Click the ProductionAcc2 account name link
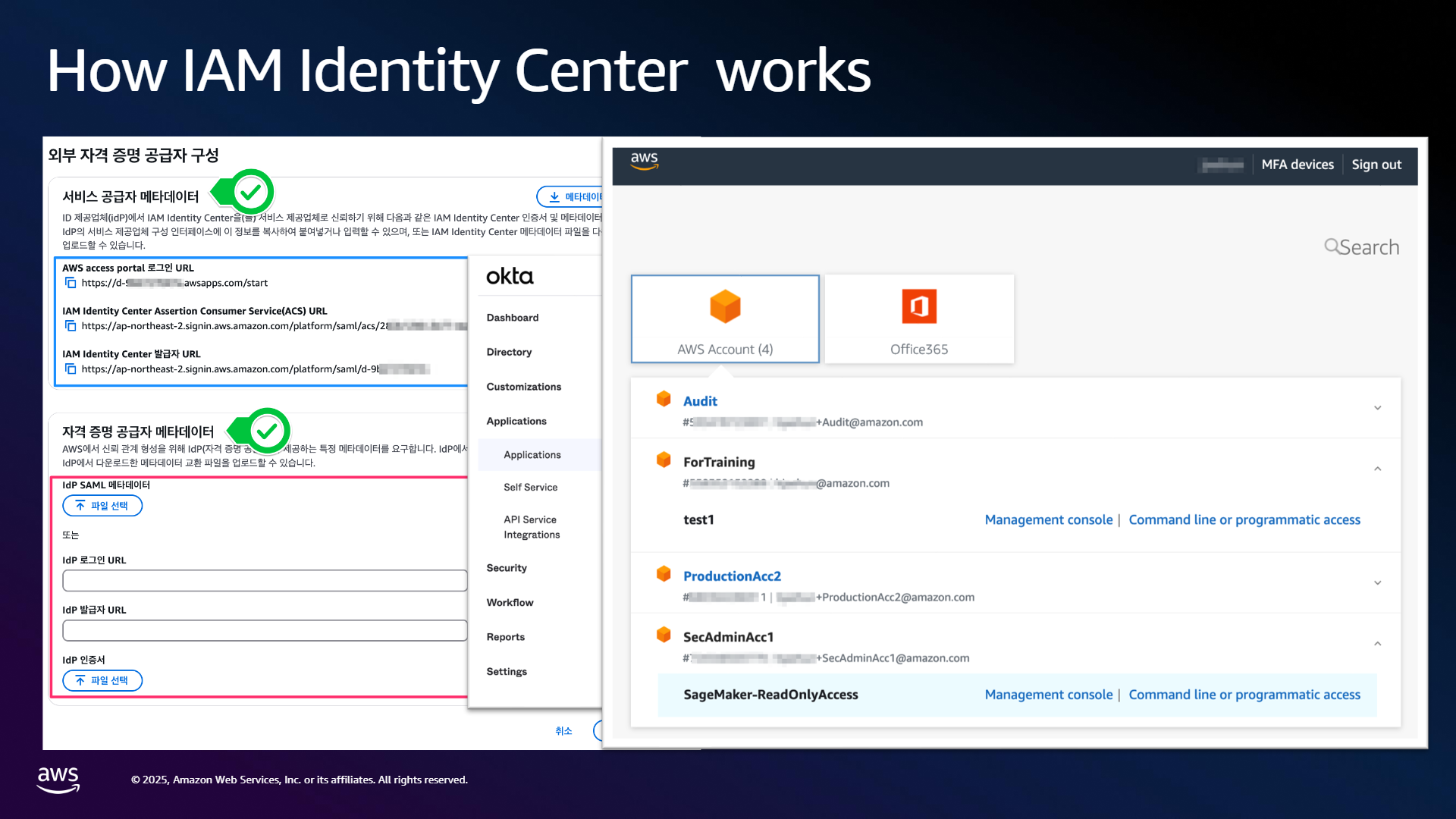 point(732,576)
